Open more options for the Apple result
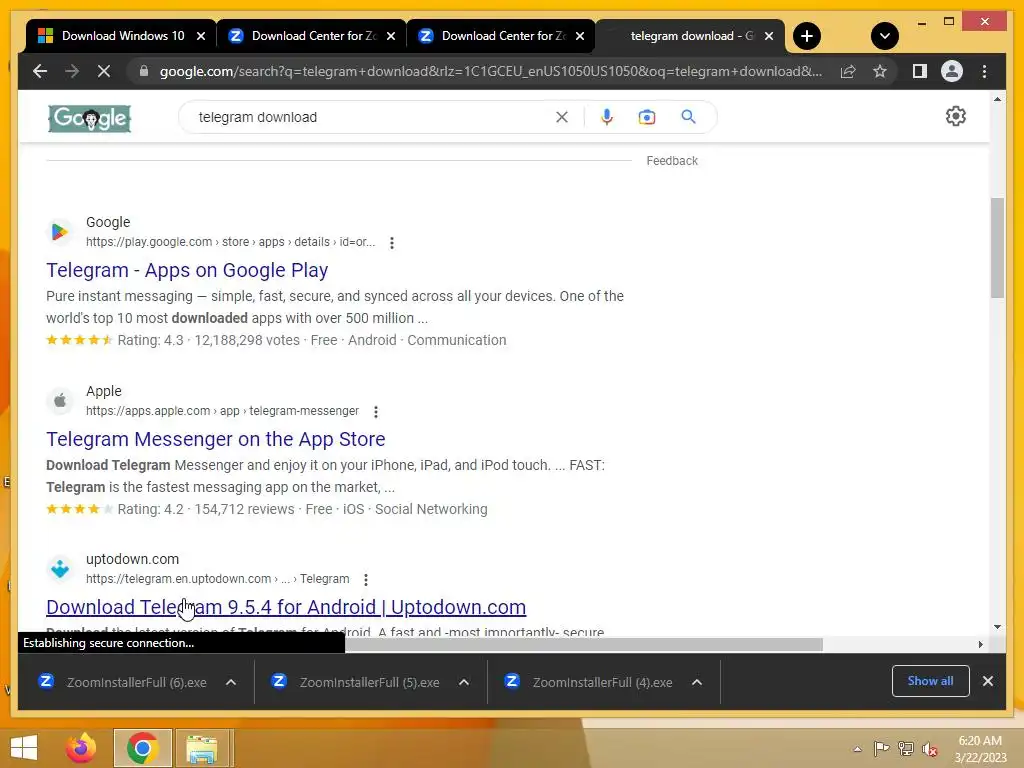1024x768 pixels. pyautogui.click(x=376, y=412)
